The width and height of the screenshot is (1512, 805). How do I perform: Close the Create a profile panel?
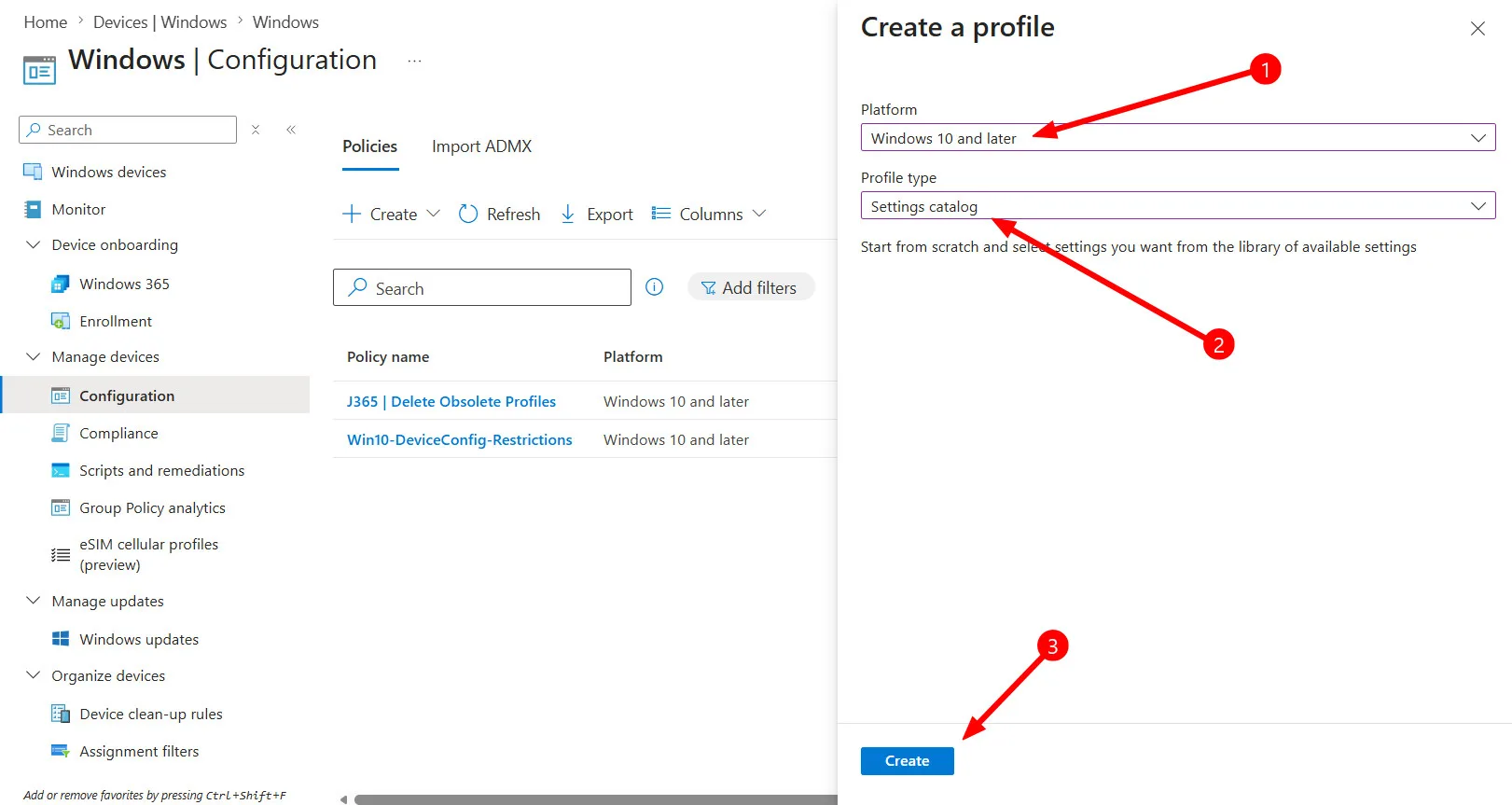(1477, 29)
